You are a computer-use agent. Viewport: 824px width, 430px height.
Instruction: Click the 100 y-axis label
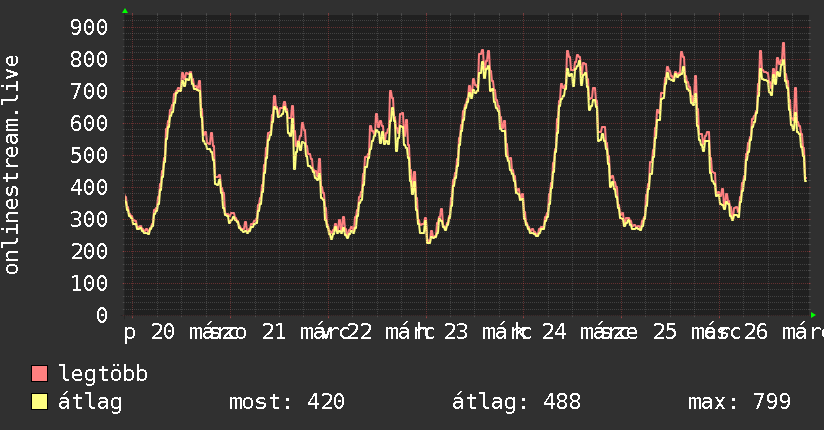click(89, 284)
